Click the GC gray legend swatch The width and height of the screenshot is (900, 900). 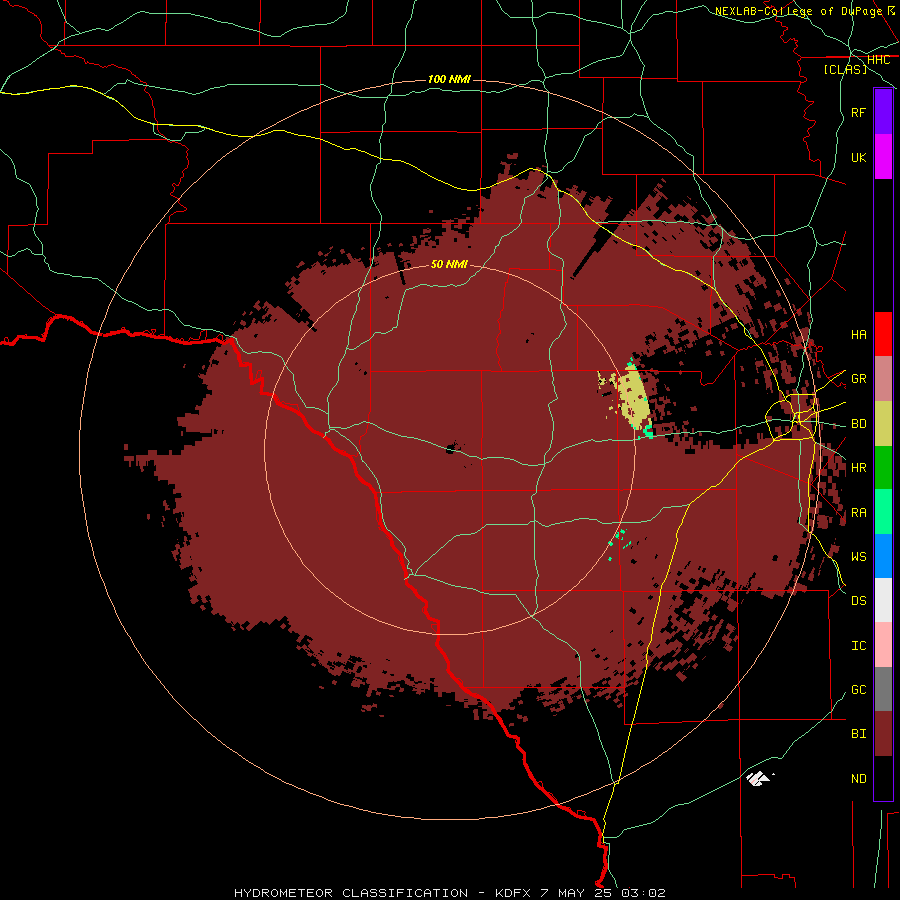[x=883, y=689]
